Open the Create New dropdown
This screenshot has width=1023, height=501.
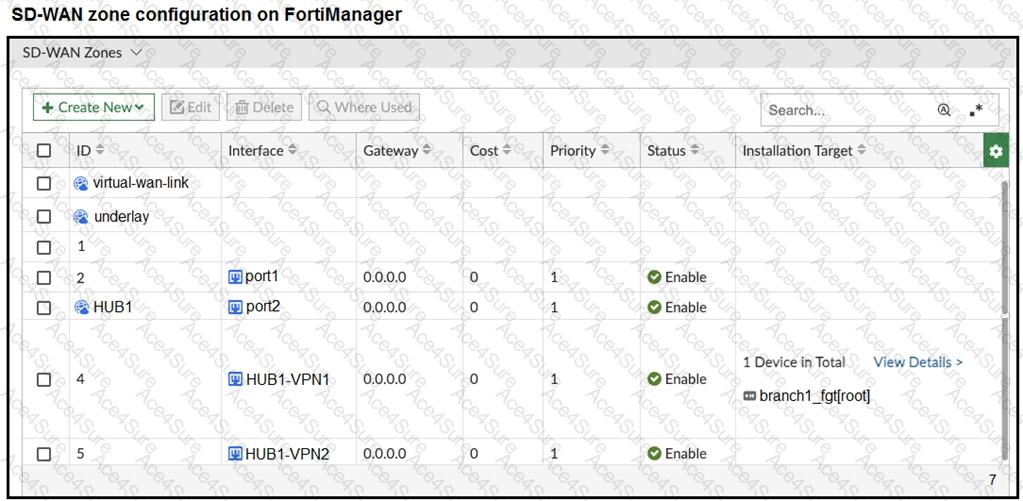click(94, 107)
